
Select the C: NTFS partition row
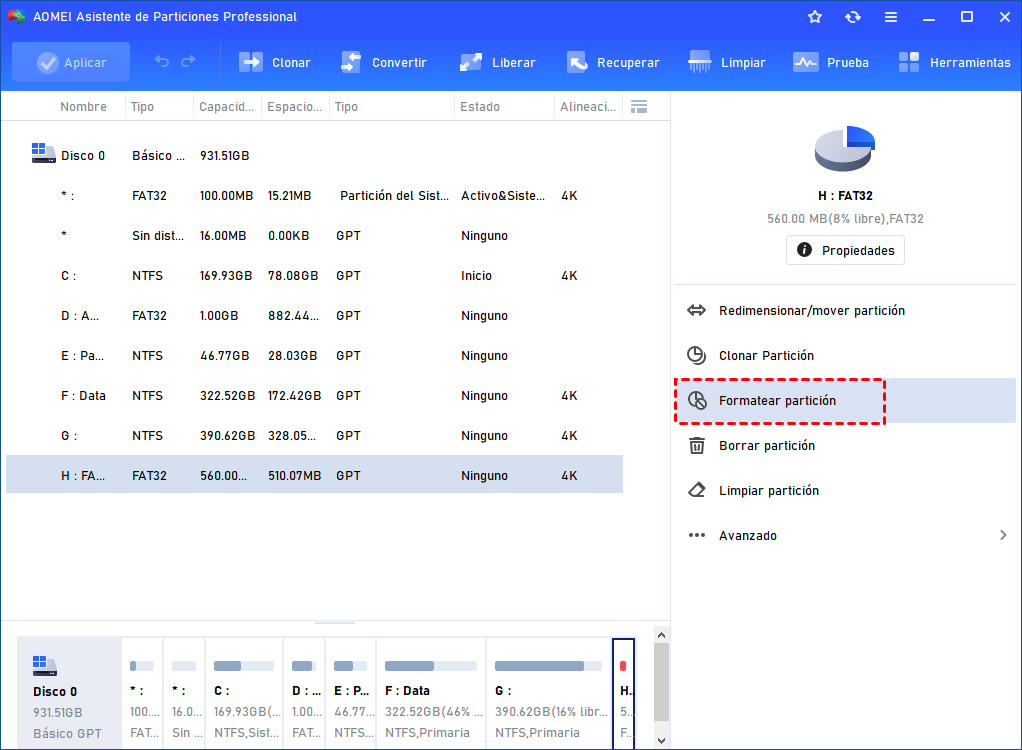314,276
